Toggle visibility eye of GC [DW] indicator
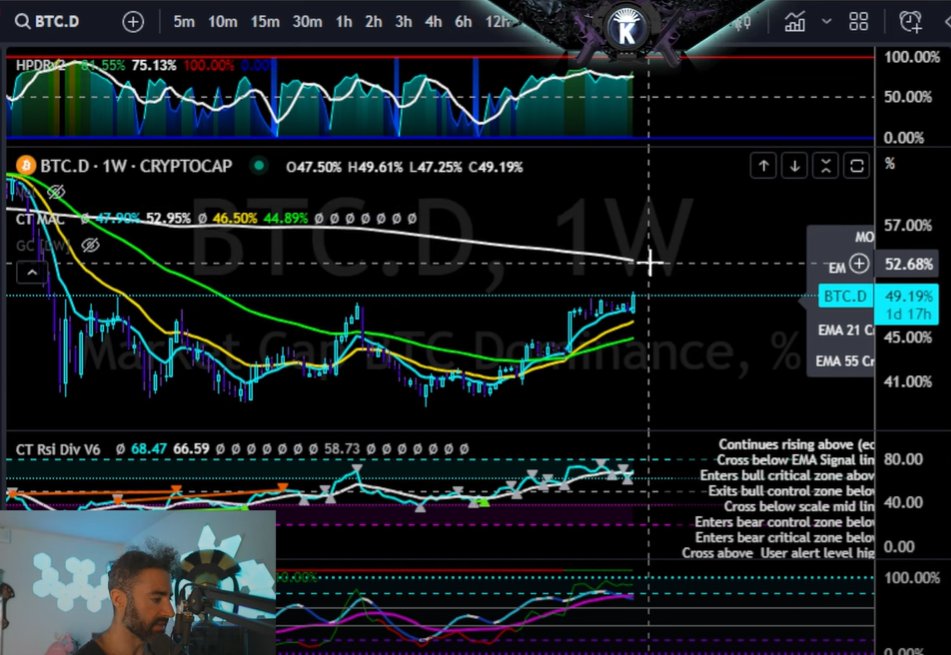 click(x=90, y=245)
